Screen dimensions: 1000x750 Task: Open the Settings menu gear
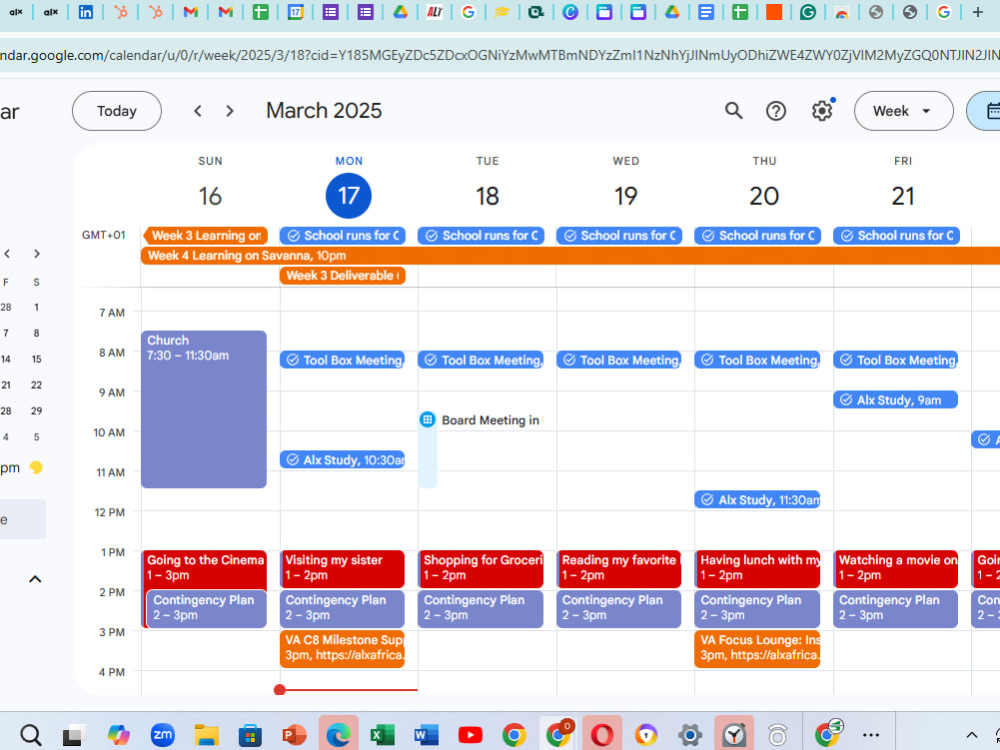tap(822, 111)
